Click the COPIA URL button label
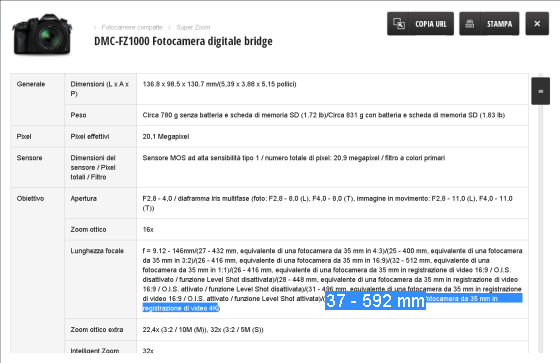560x363 pixels. coord(431,24)
